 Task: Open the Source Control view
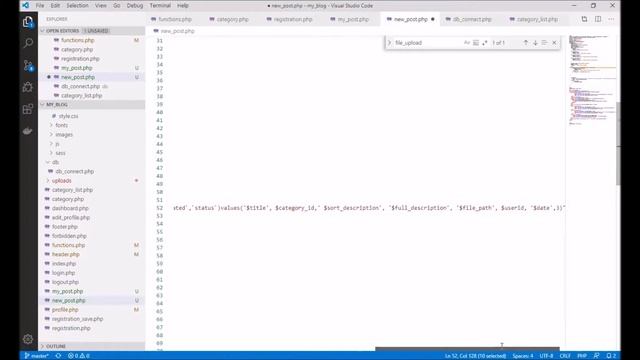[28, 65]
